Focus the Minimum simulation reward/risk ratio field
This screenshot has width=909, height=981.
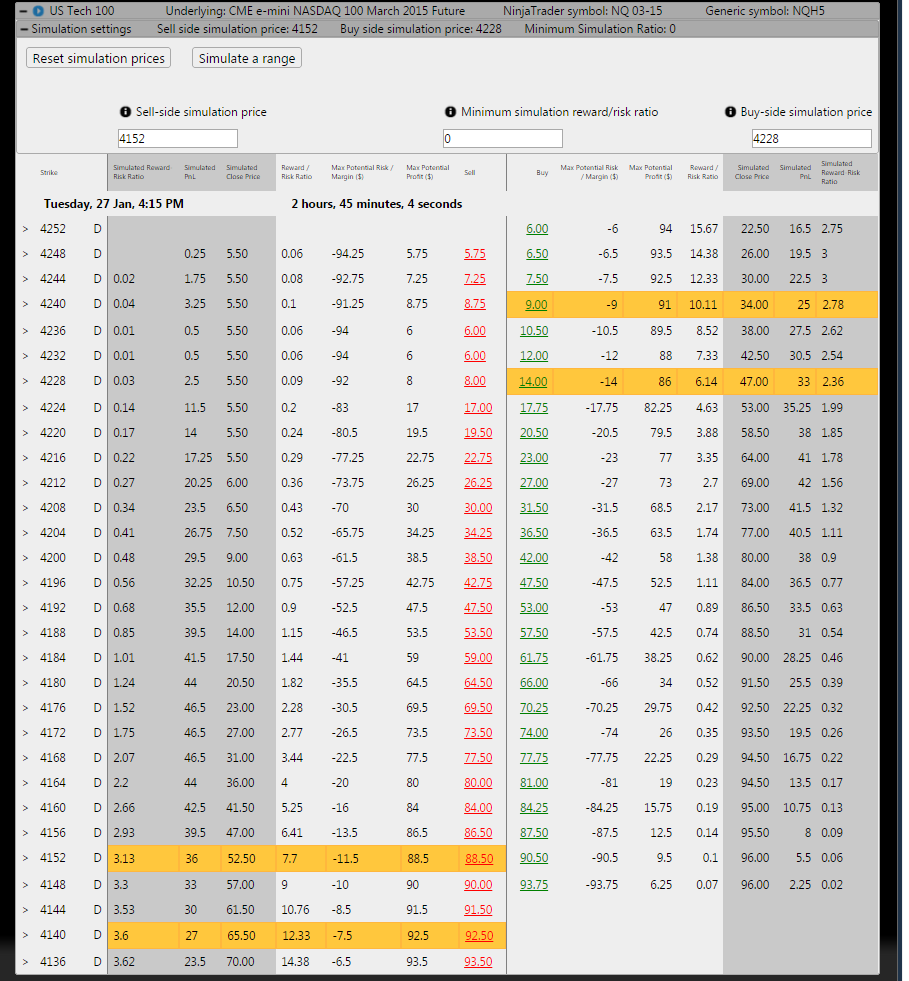(502, 138)
